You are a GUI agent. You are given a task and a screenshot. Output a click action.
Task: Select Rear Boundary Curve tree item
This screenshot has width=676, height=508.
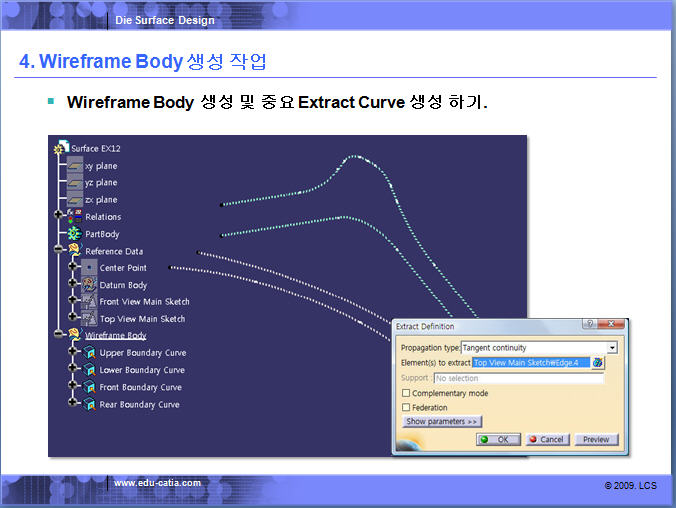coord(139,405)
